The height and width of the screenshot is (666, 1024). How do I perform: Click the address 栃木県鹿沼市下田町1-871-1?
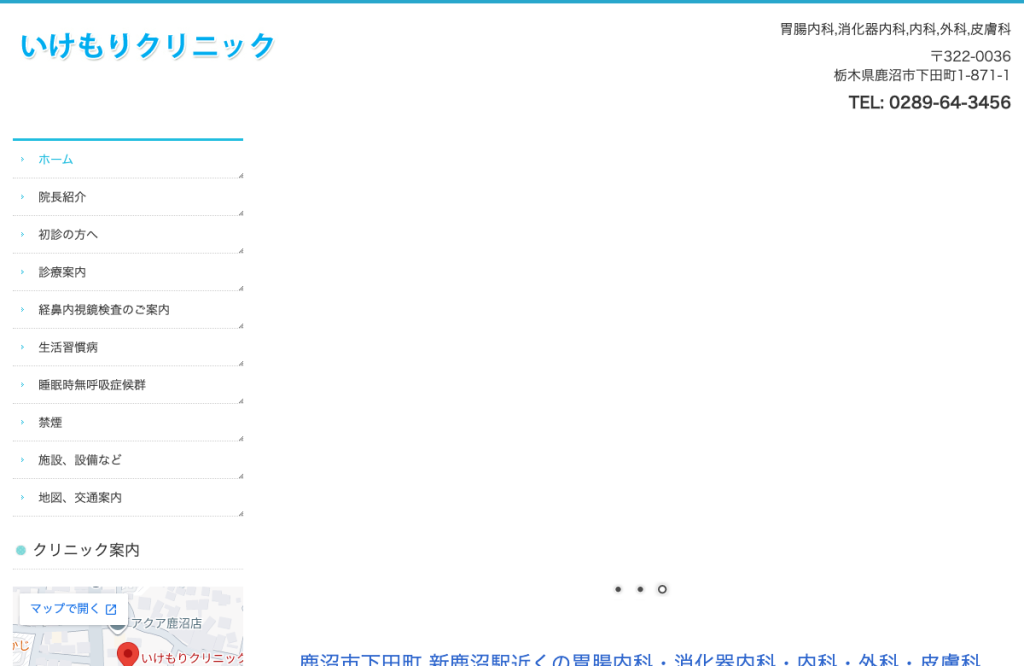click(921, 76)
